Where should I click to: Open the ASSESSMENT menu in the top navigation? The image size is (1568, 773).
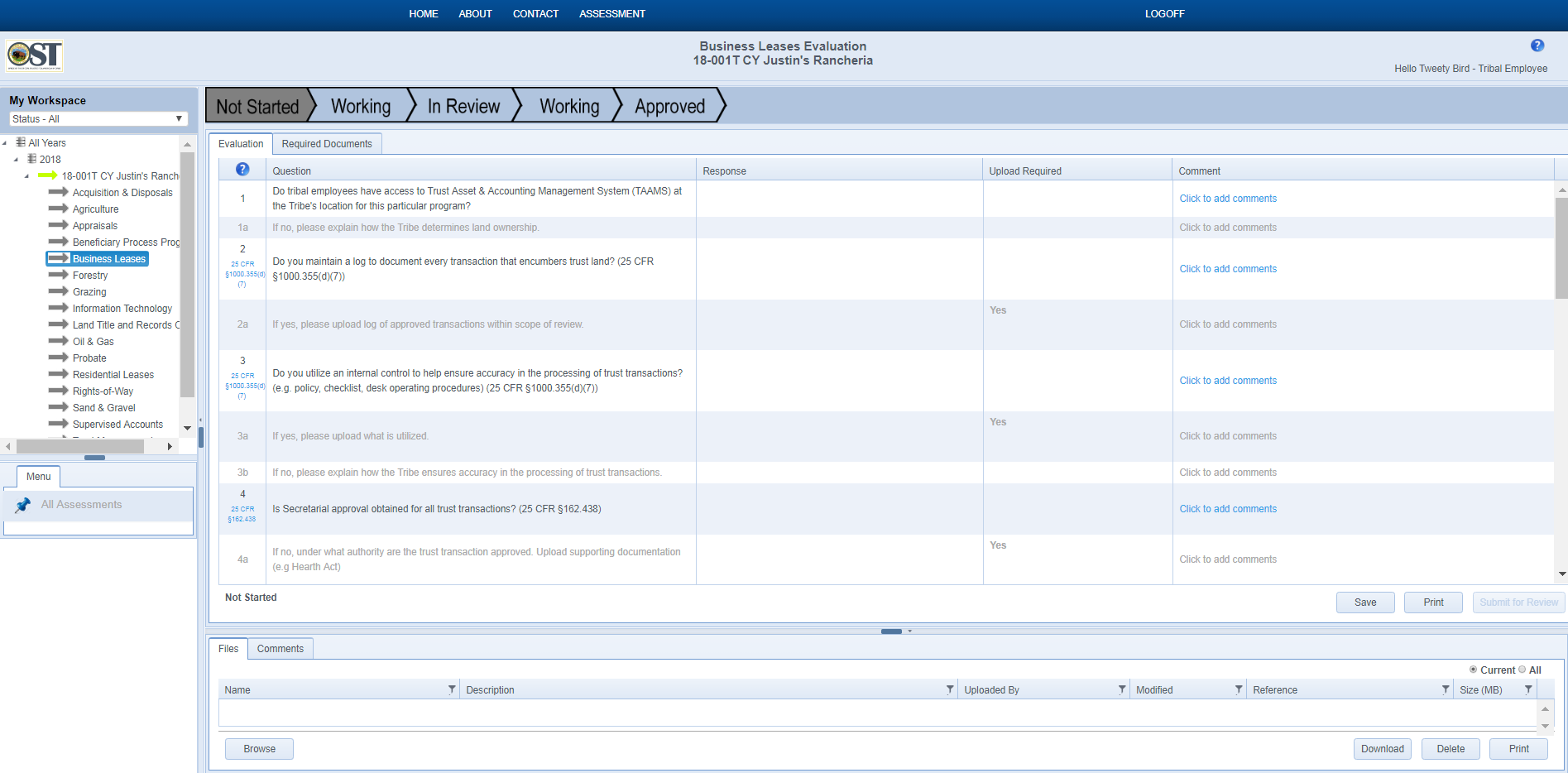(611, 14)
